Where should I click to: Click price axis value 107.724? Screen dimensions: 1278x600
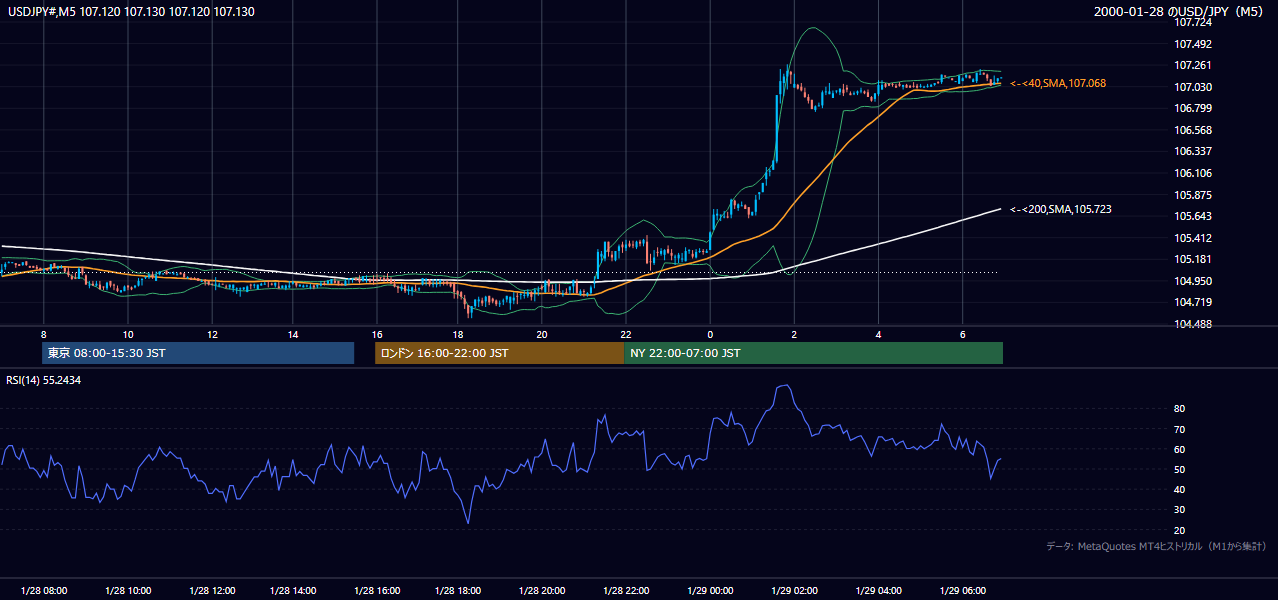(1193, 22)
